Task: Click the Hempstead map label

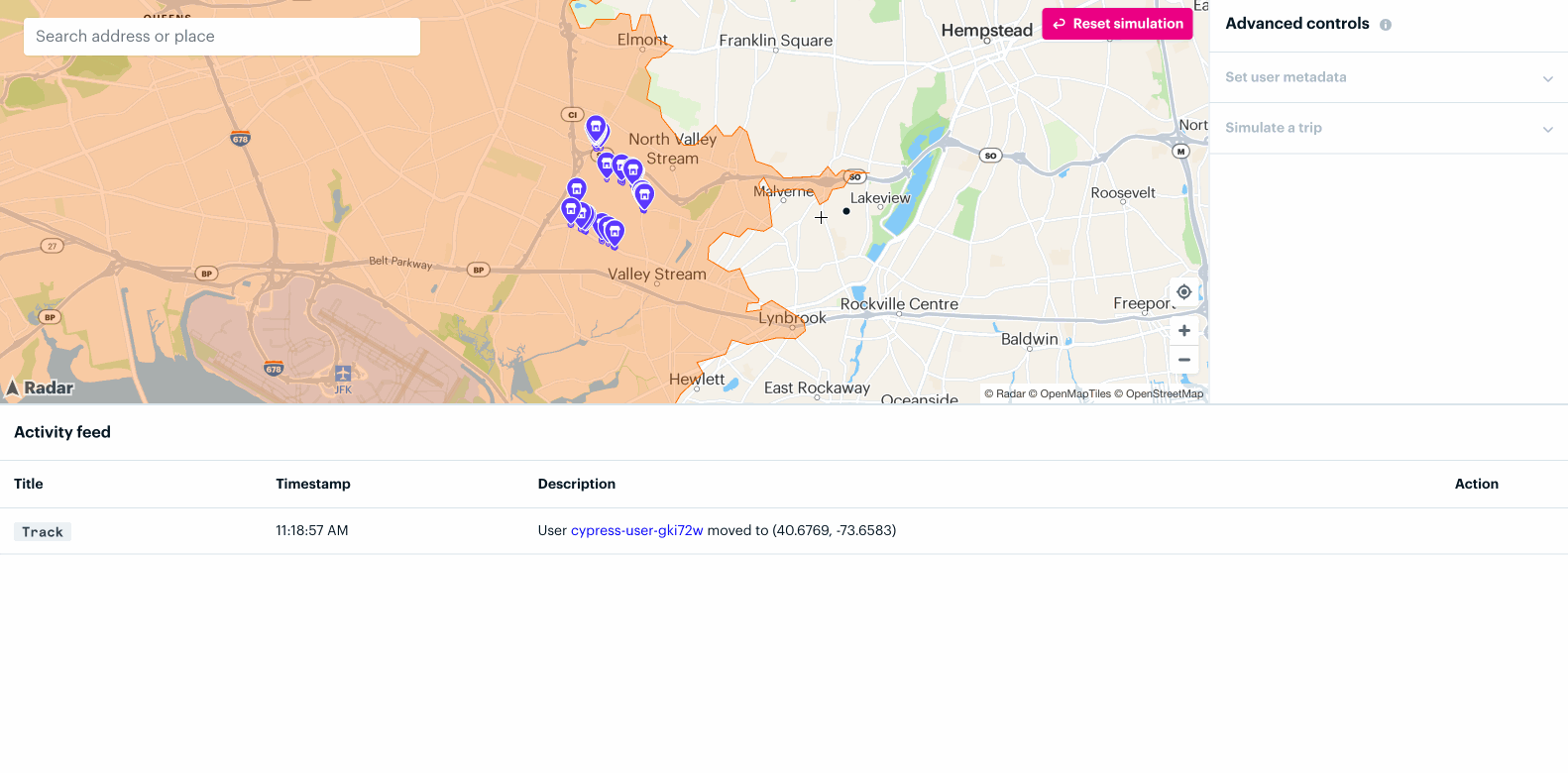Action: click(x=987, y=31)
